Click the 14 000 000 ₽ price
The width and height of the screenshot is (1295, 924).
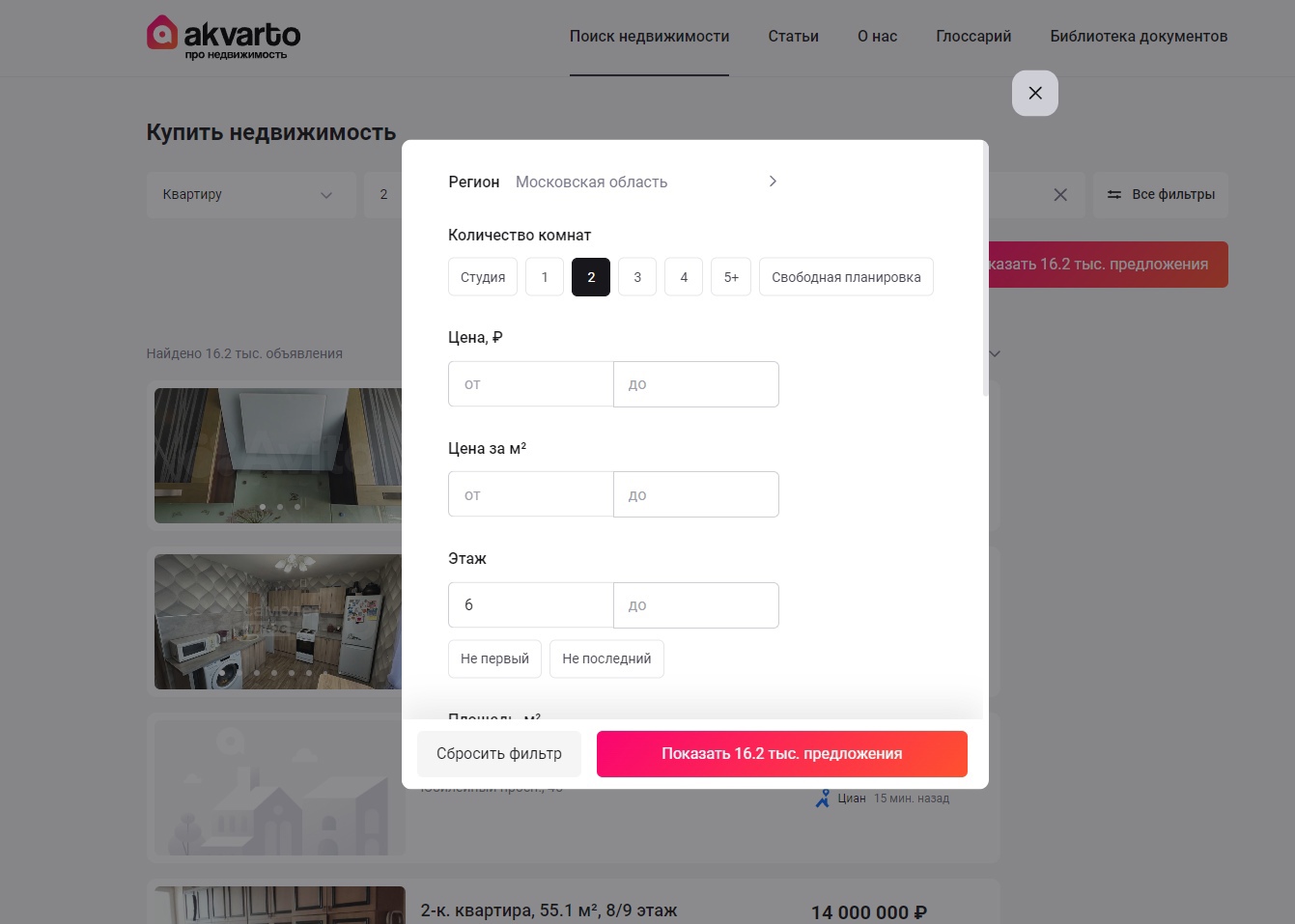pos(869,912)
